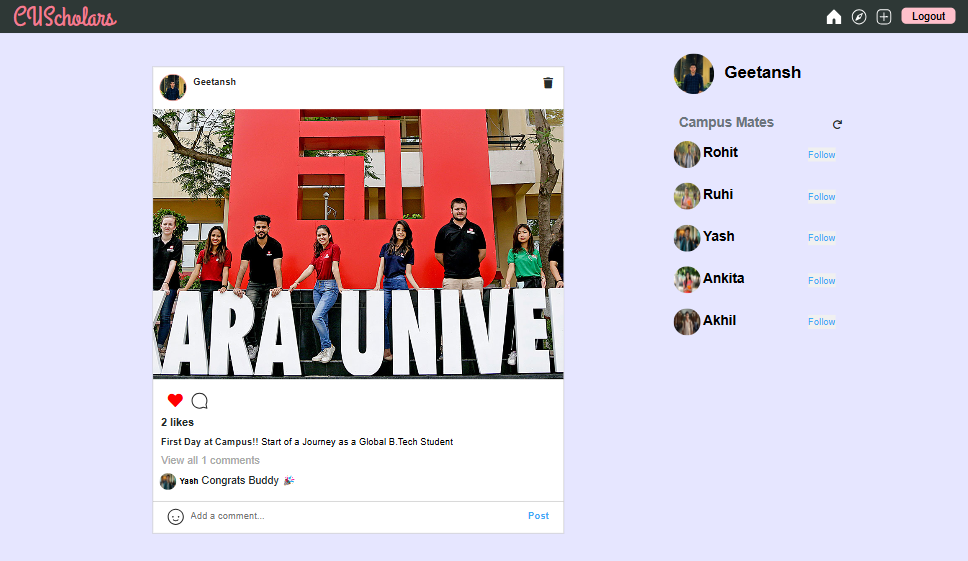Click the CUScholars logo
Image resolution: width=968 pixels, height=561 pixels.
point(65,17)
